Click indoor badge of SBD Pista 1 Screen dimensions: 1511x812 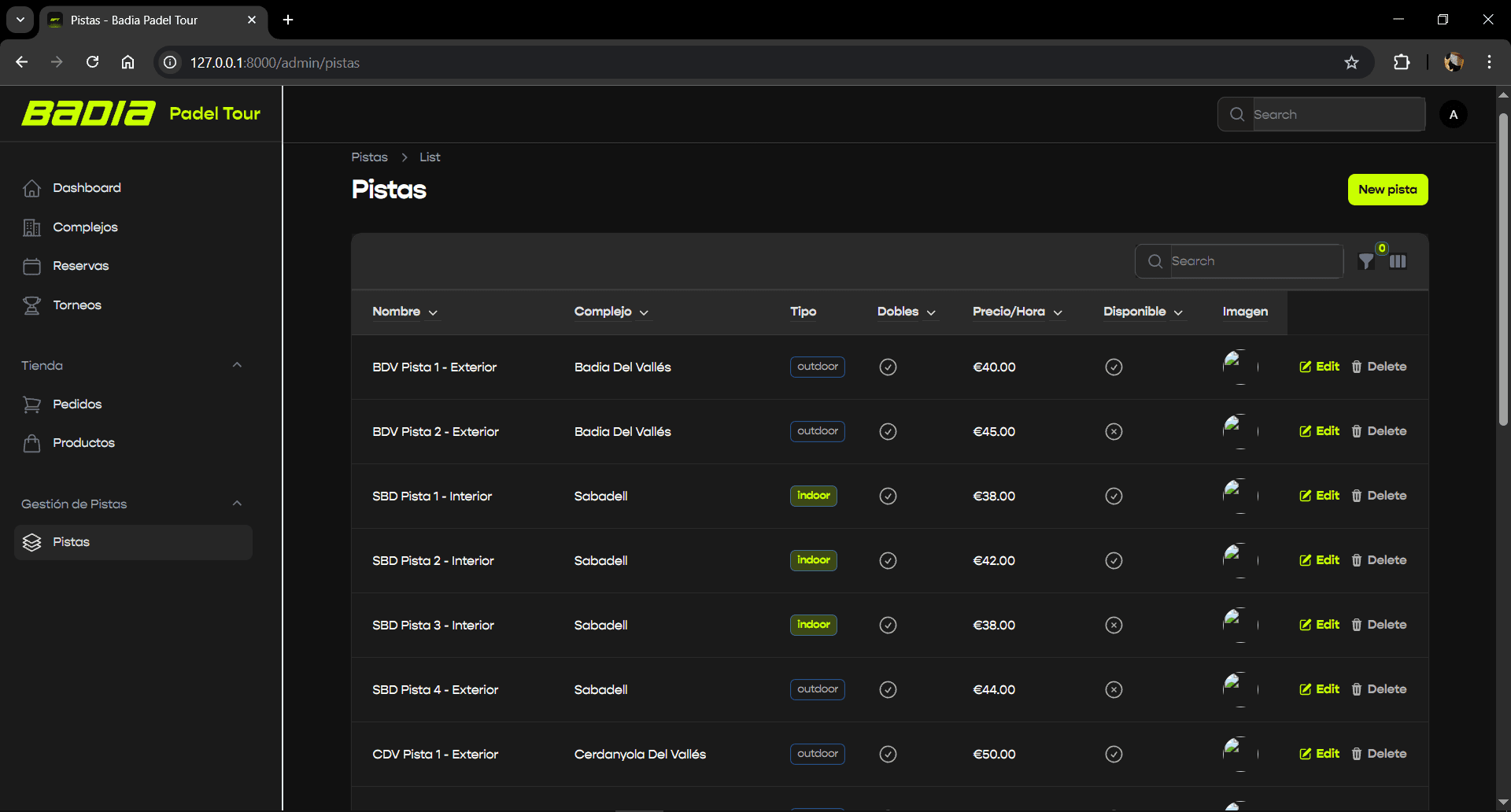[813, 496]
